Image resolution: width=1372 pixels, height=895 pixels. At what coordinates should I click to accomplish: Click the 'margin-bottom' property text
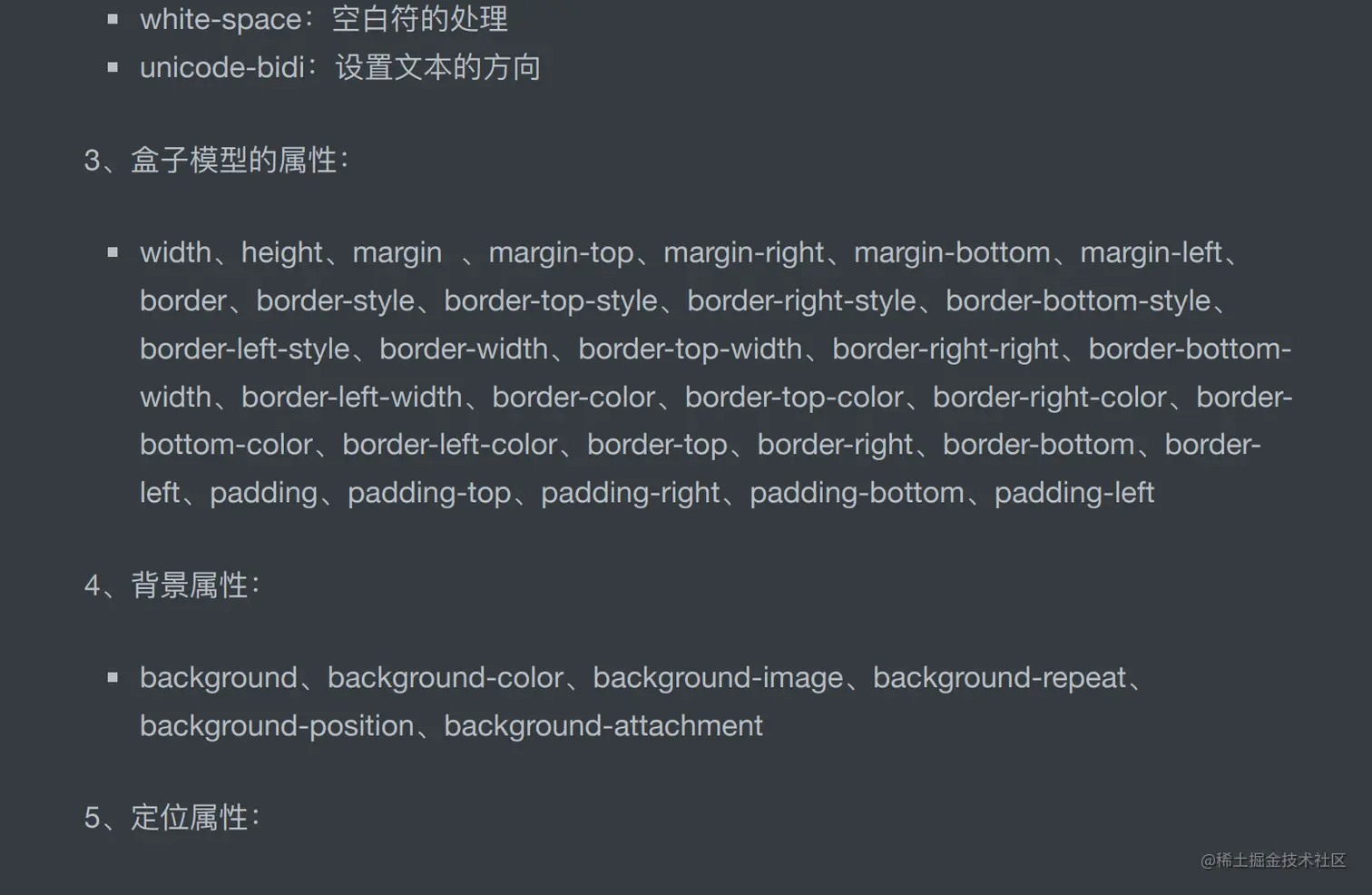(x=952, y=252)
